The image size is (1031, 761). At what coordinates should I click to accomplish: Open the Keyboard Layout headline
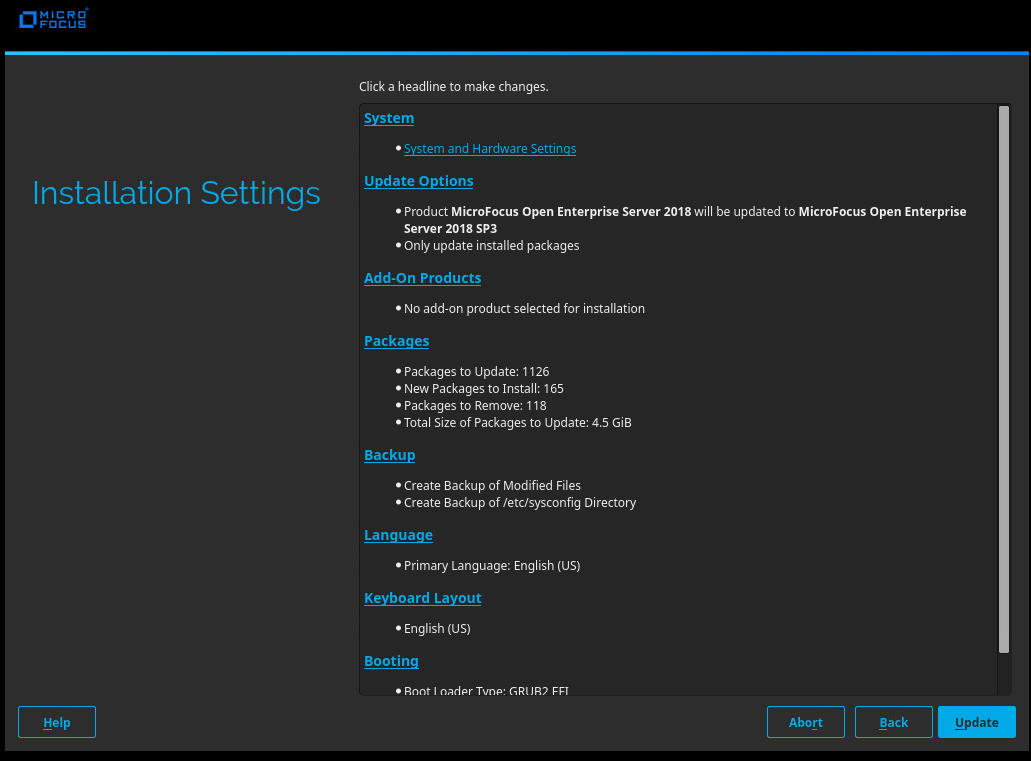pyautogui.click(x=422, y=598)
